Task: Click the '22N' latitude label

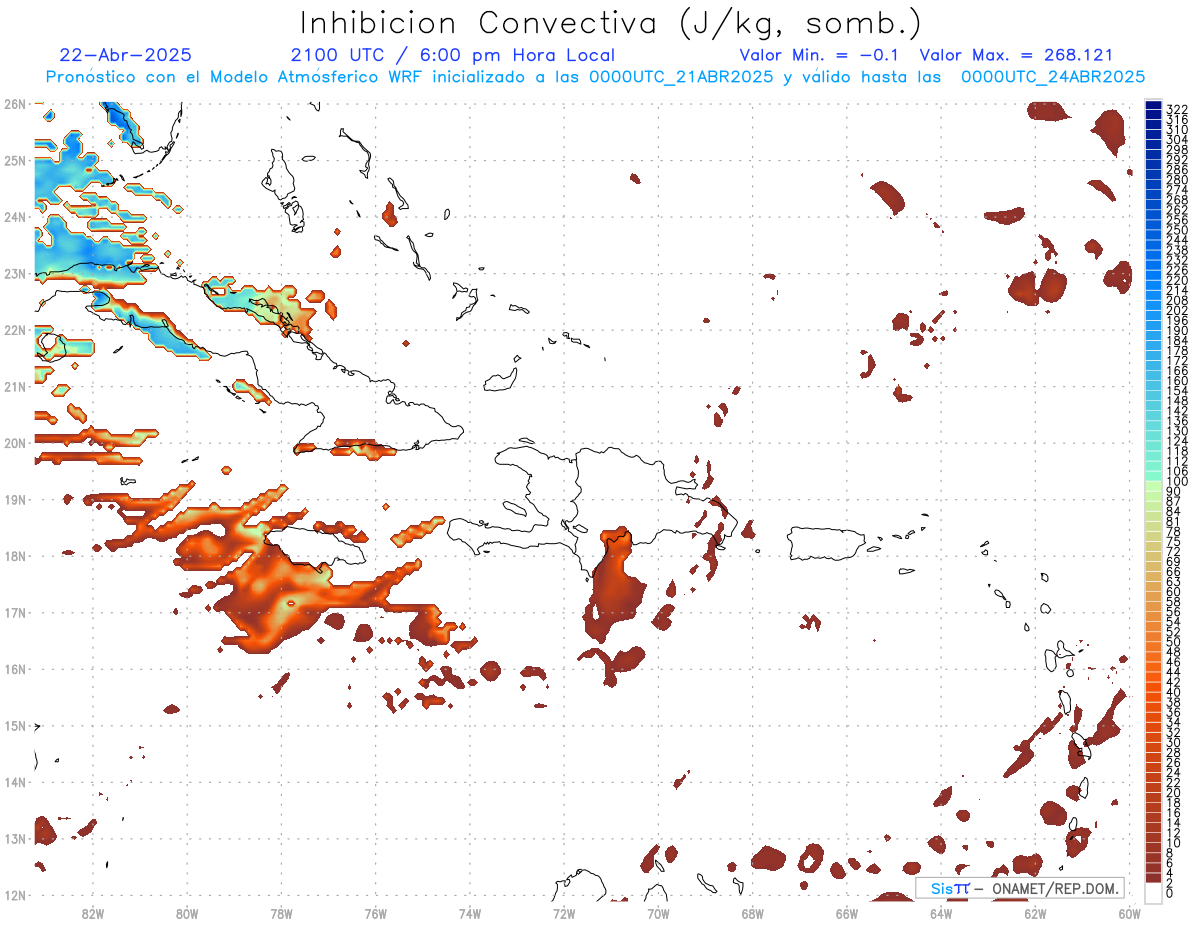Action: [x=14, y=330]
